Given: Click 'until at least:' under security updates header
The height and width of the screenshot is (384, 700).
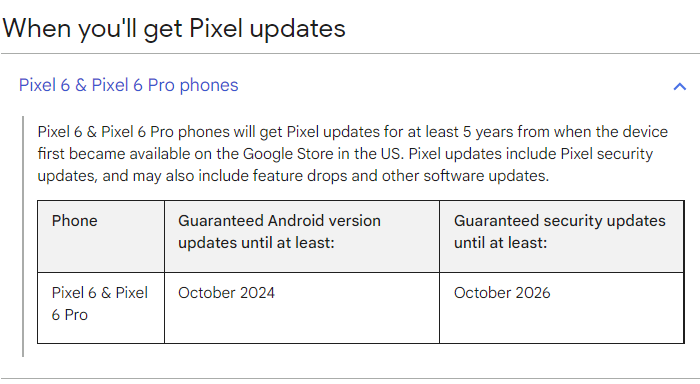Looking at the screenshot, I should 500,243.
